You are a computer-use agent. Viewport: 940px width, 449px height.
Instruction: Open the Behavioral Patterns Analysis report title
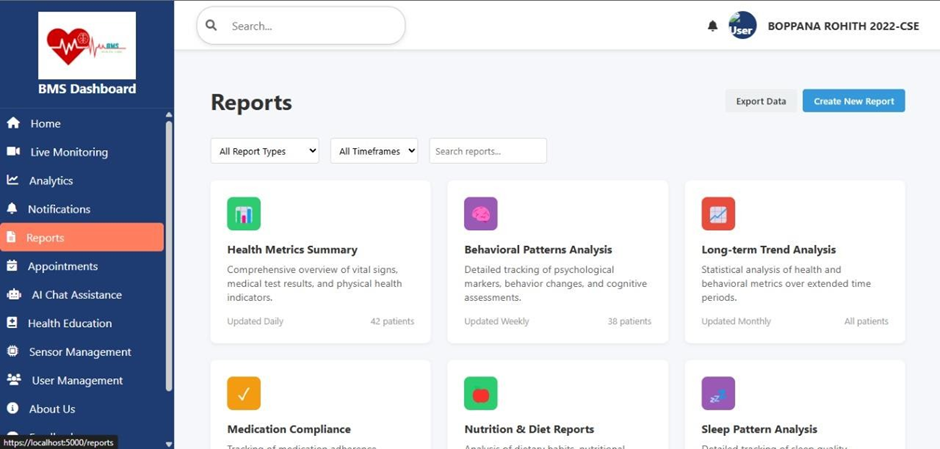point(538,249)
